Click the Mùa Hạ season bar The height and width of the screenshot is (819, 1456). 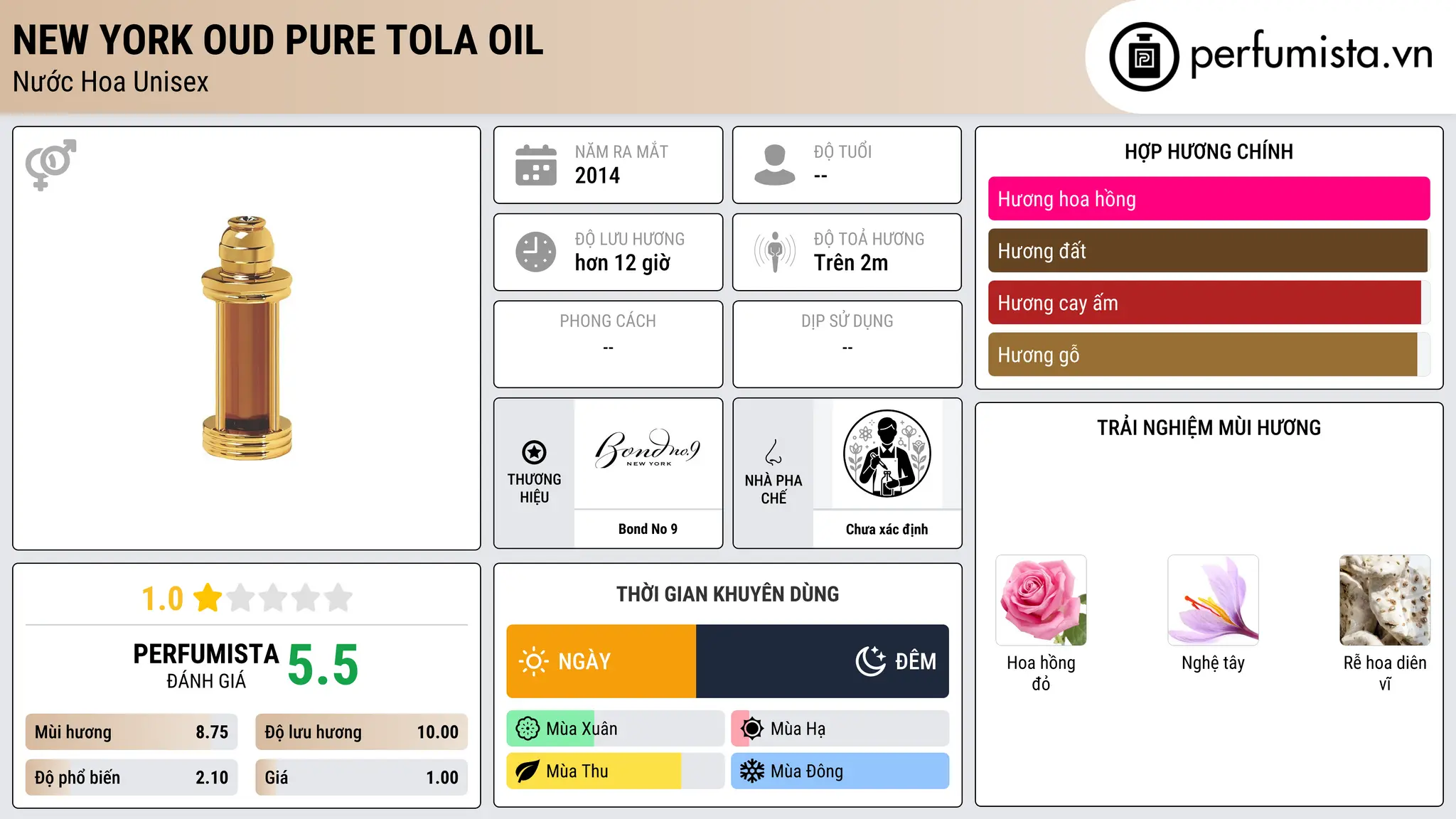click(840, 729)
